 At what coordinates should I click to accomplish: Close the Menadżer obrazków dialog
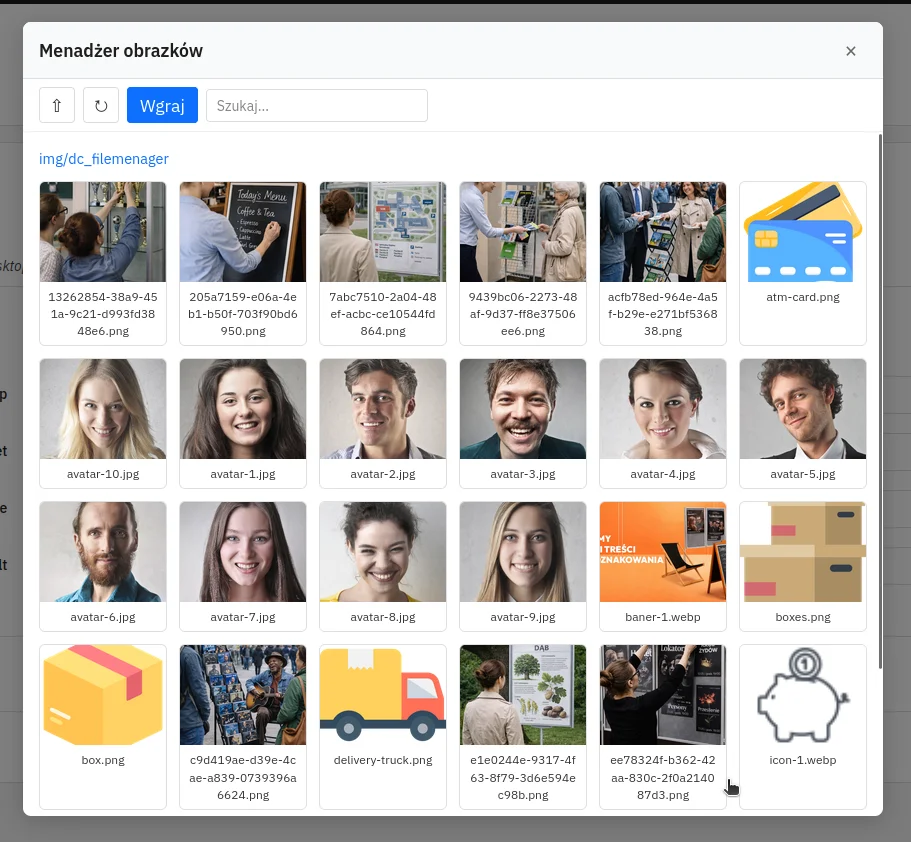(850, 51)
